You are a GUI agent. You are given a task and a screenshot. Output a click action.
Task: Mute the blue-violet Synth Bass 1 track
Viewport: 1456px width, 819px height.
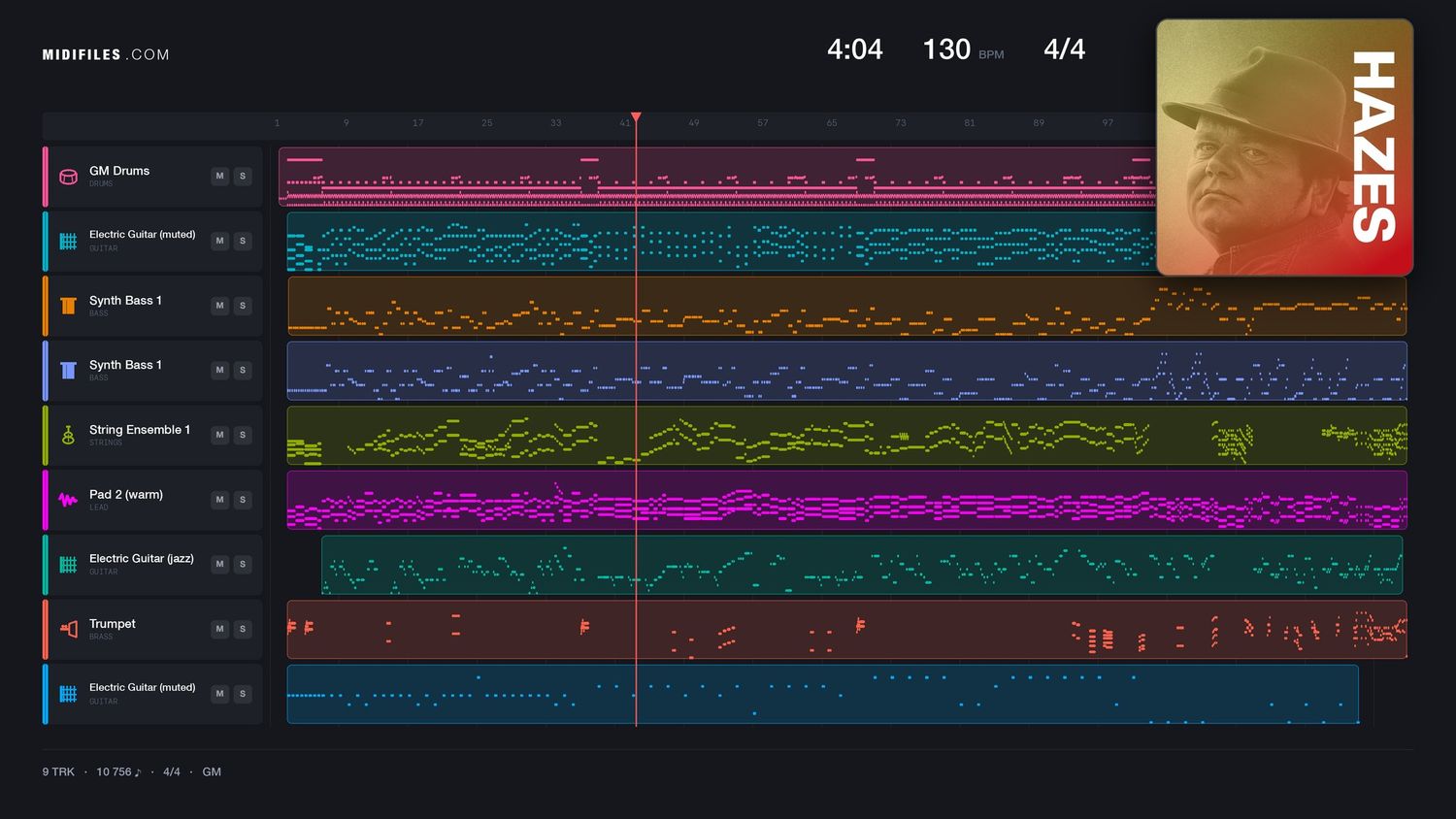(x=219, y=371)
